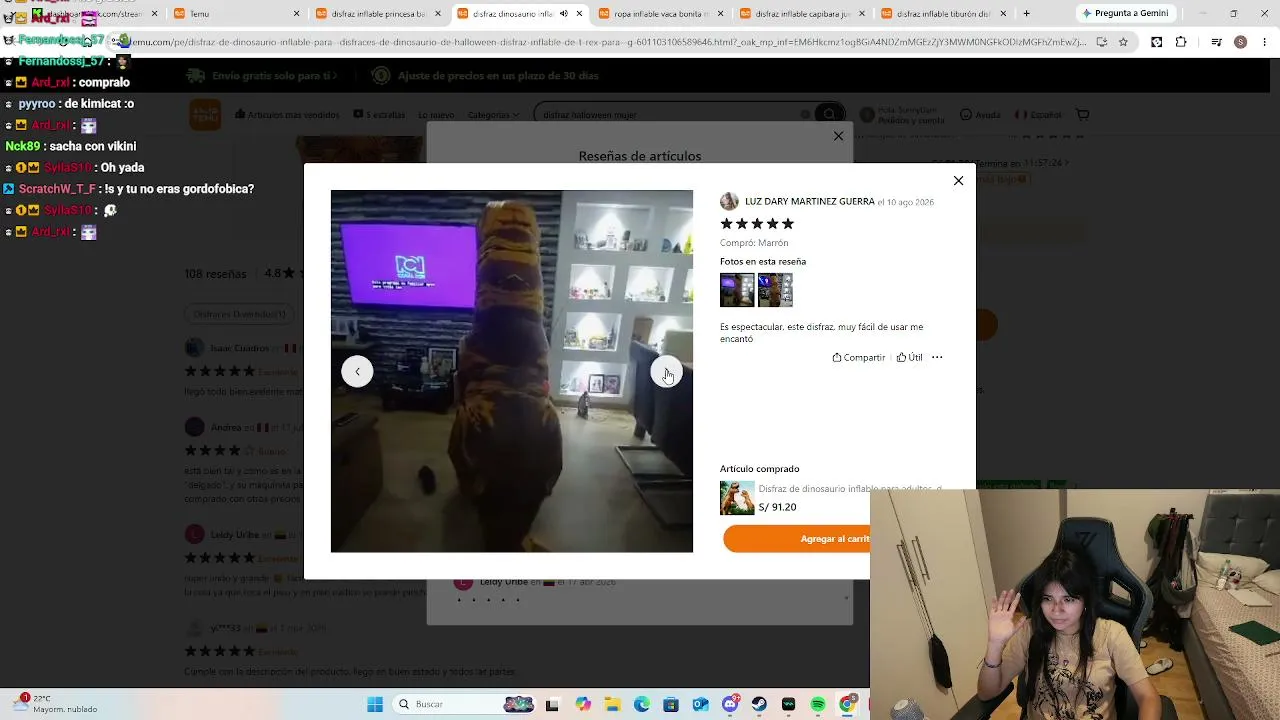The image size is (1280, 720).
Task: Open Discord from the taskbar
Action: point(730,704)
